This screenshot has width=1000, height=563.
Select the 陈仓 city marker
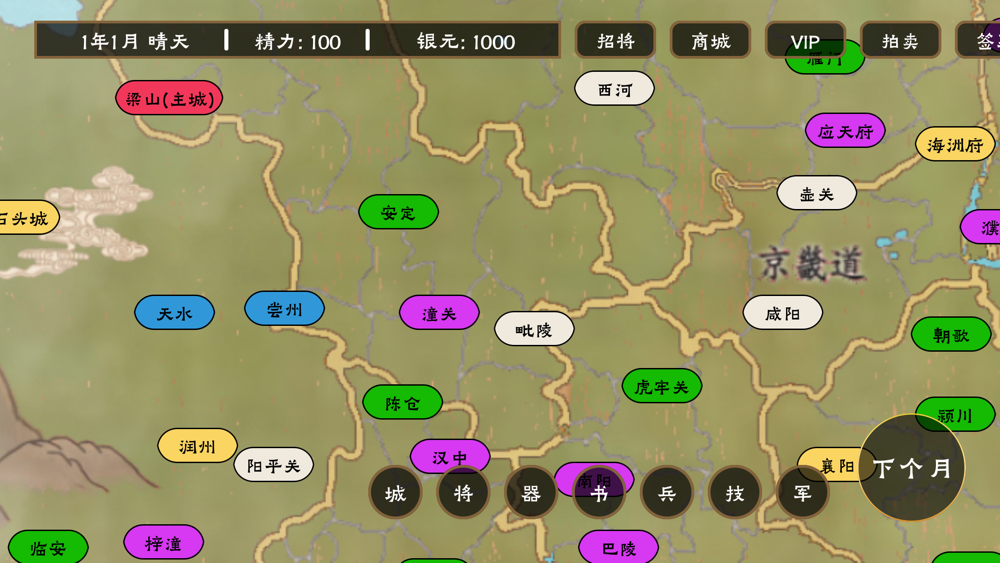pyautogui.click(x=402, y=402)
